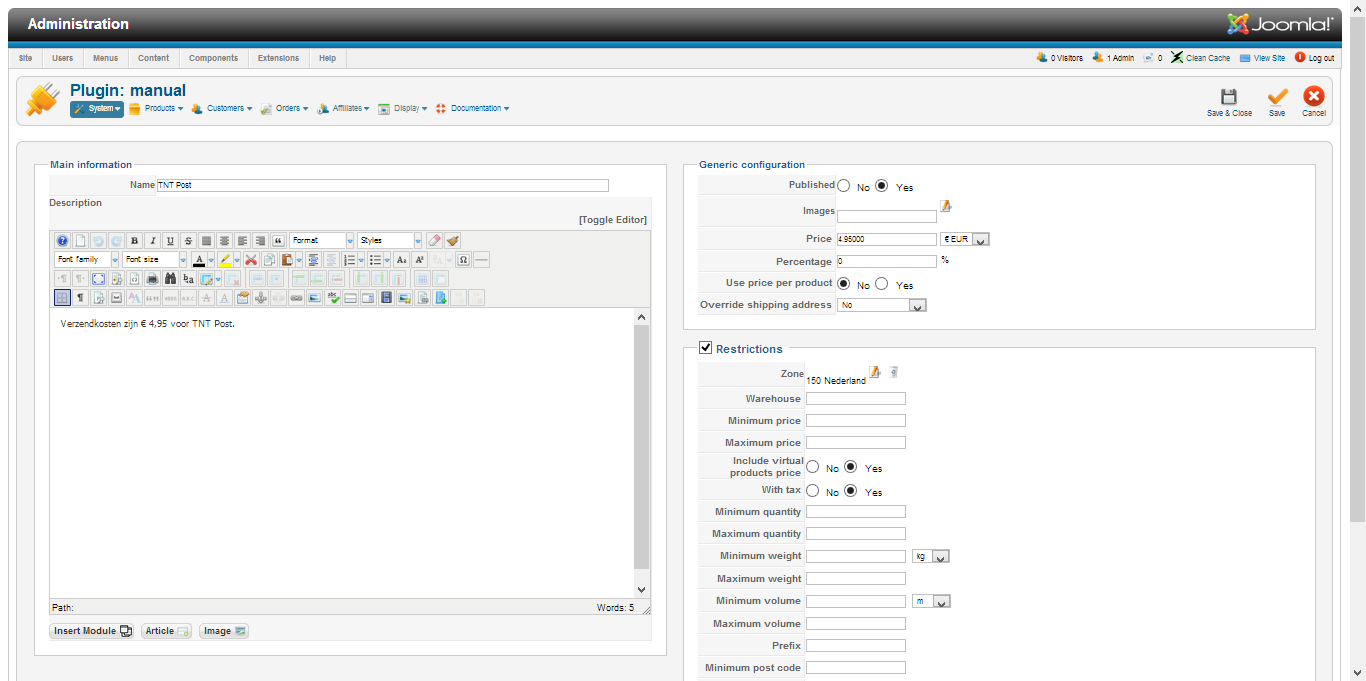Open the Format dropdown in the editor
The image size is (1366, 681).
tap(322, 241)
